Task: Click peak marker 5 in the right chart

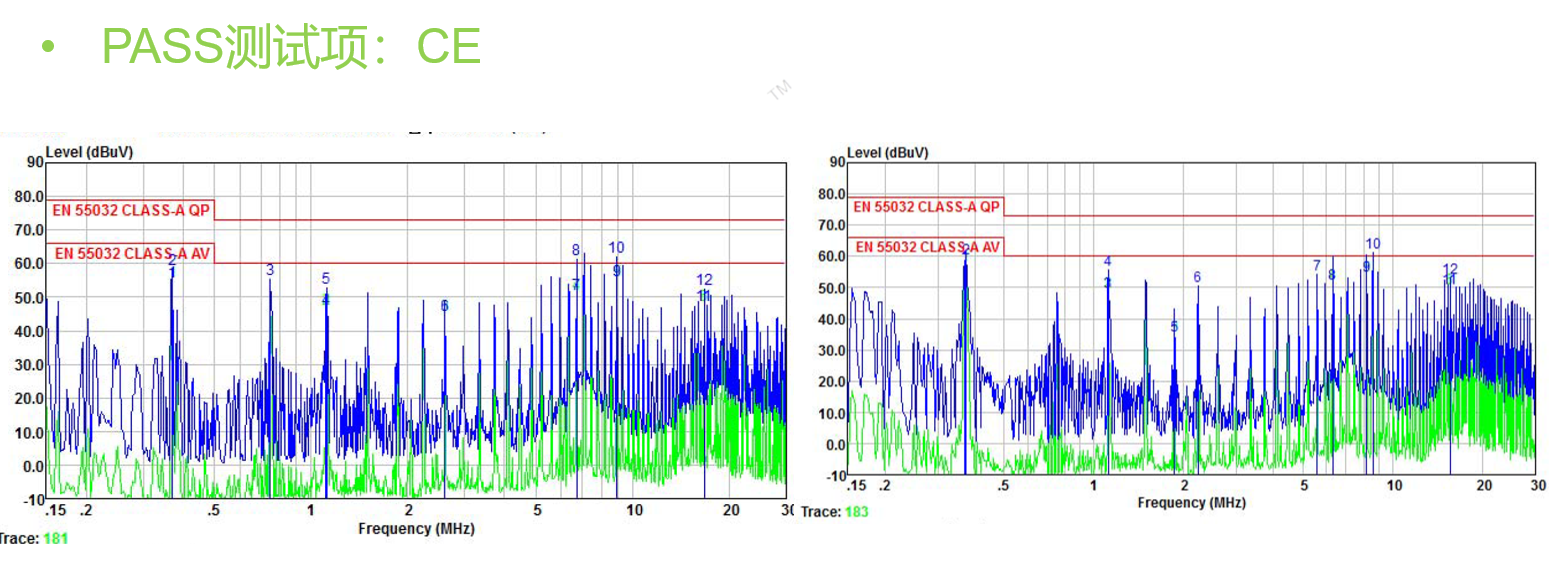Action: click(x=1174, y=327)
